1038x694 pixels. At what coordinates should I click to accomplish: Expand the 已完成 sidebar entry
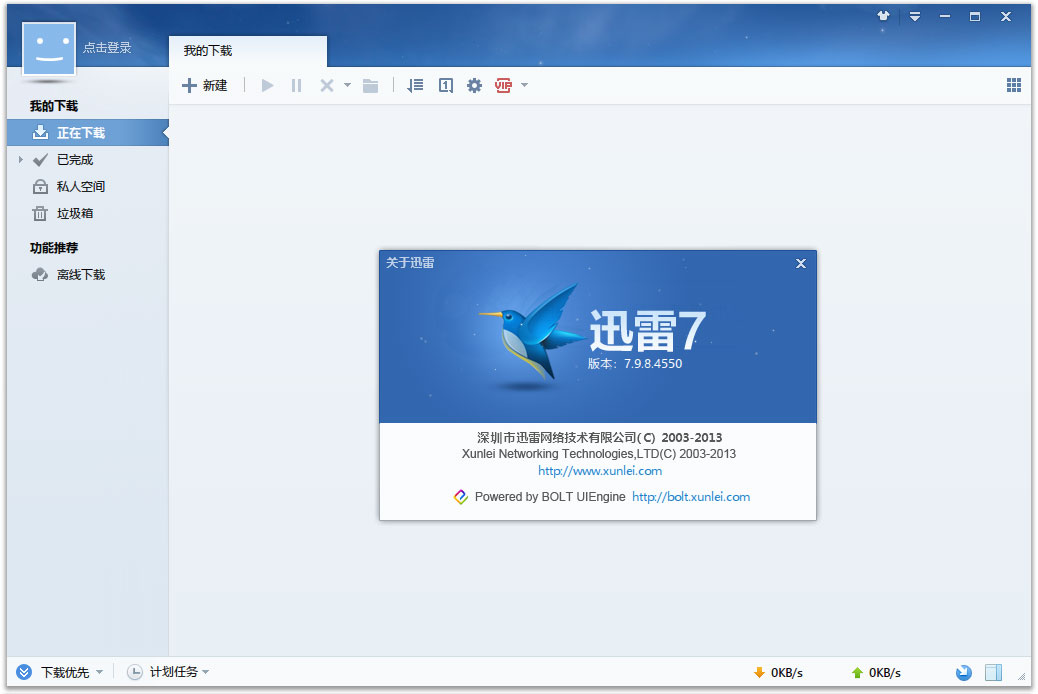(20, 159)
